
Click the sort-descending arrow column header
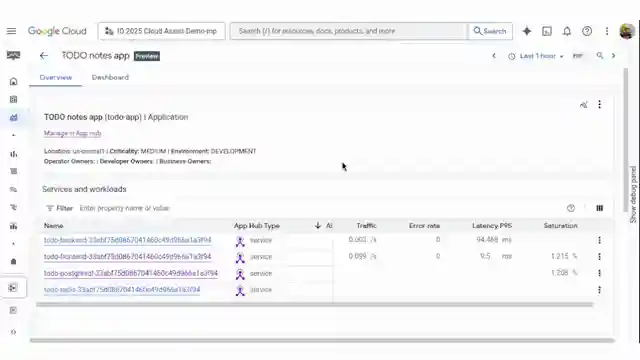[318, 225]
